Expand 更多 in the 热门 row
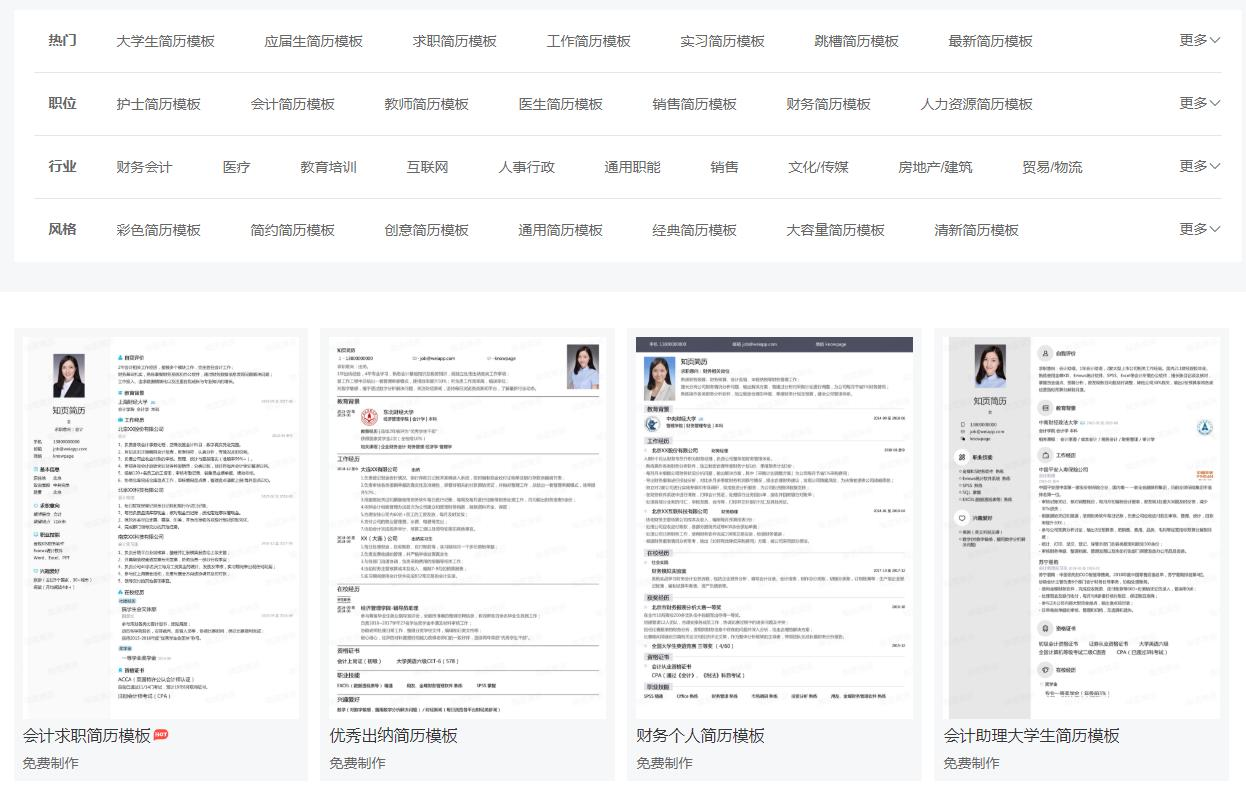Viewport: 1246px width, 794px height. tap(1199, 40)
